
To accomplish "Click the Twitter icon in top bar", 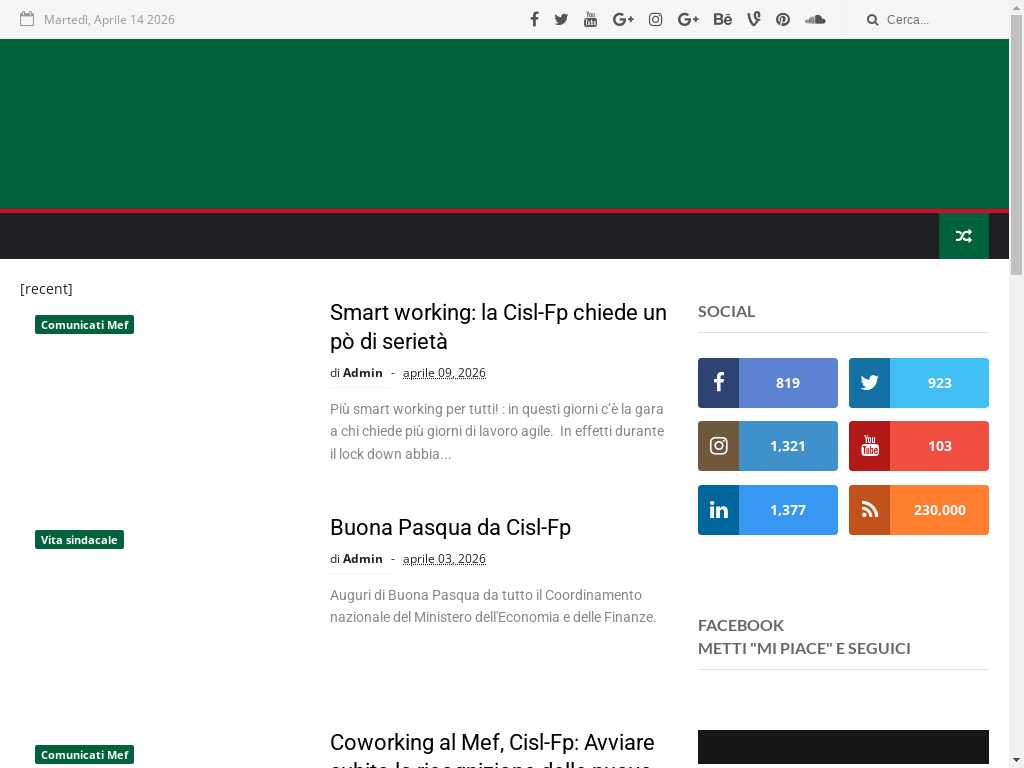I will tap(561, 19).
